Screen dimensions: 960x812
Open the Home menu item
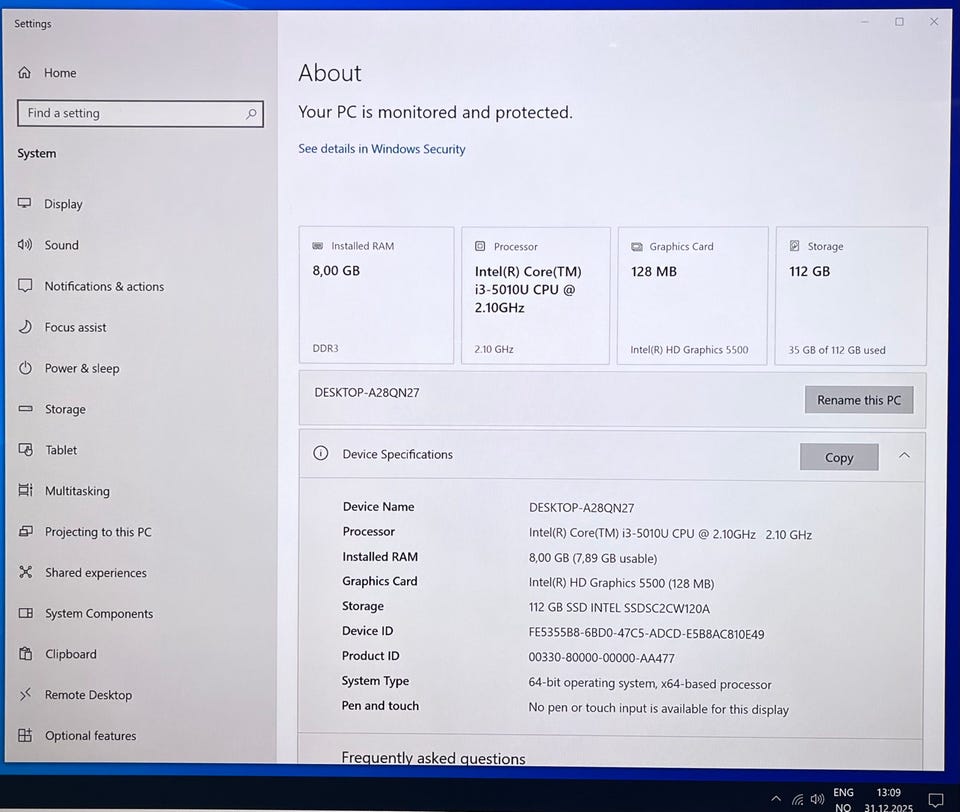click(x=60, y=73)
